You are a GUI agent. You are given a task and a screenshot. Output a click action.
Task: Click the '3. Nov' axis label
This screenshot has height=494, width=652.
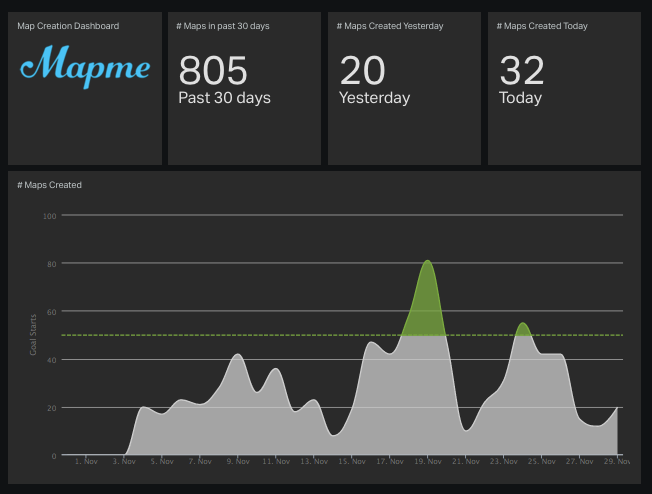pos(124,461)
